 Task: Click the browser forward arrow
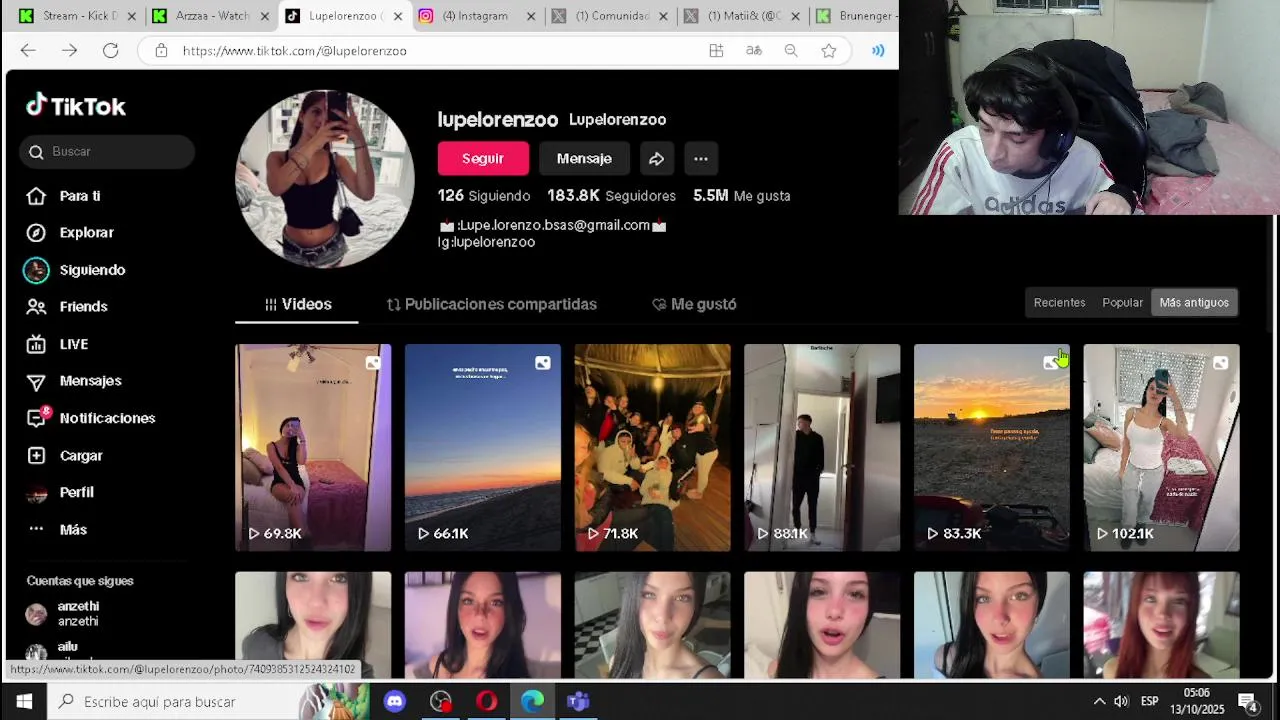(x=69, y=51)
